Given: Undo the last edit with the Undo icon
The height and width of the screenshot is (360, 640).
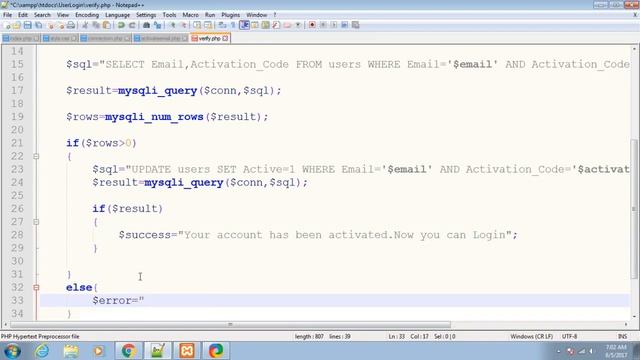Looking at the screenshot, I should 121,25.
